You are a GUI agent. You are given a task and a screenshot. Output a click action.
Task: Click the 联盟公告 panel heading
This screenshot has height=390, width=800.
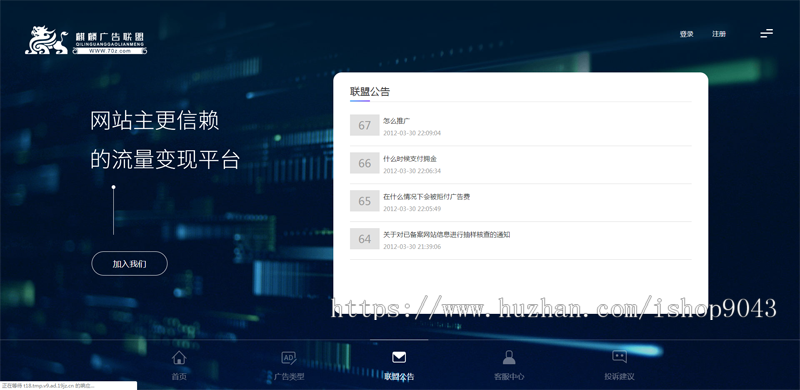coord(370,92)
